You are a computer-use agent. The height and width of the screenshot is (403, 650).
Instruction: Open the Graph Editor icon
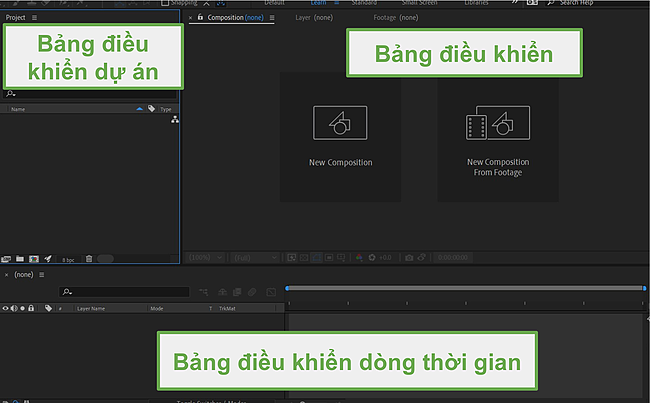pyautogui.click(x=271, y=292)
